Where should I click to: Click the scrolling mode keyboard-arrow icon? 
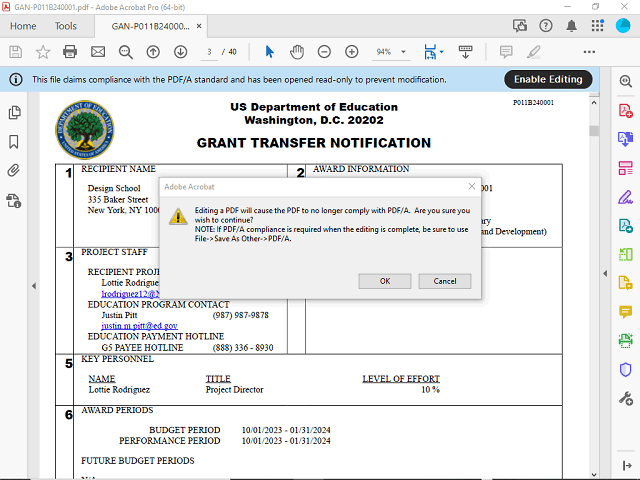point(465,52)
